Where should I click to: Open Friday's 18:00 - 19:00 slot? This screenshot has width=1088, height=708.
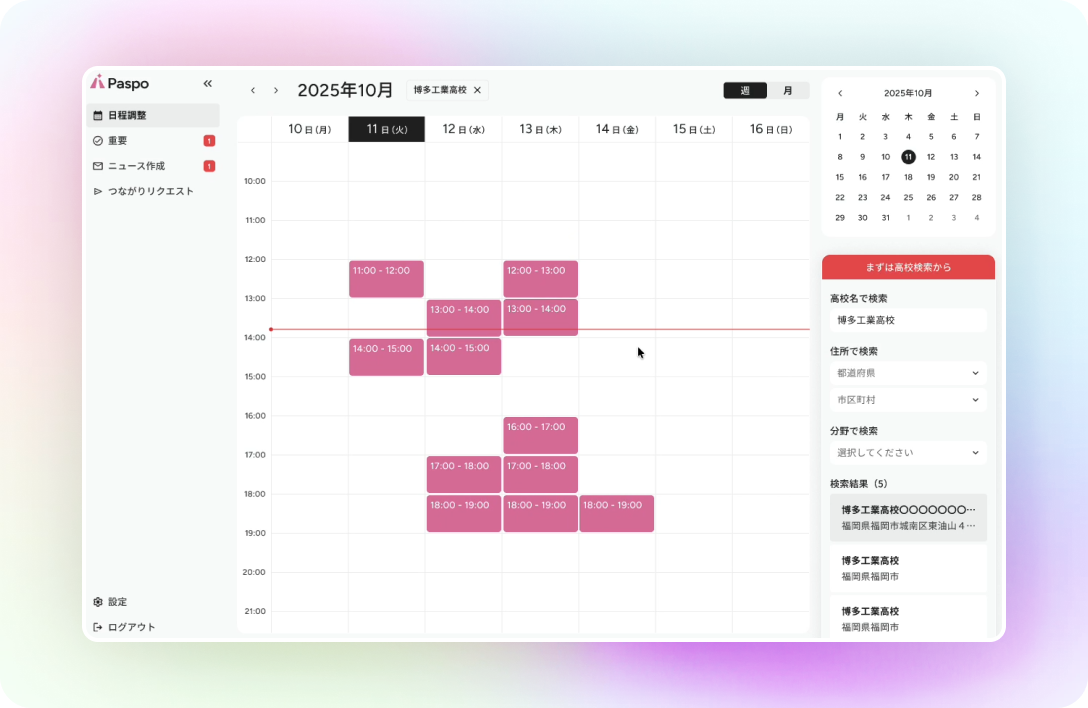[x=617, y=514]
